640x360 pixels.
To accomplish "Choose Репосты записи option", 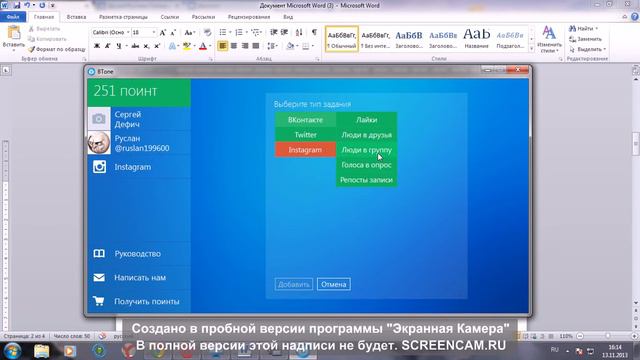I will [367, 180].
